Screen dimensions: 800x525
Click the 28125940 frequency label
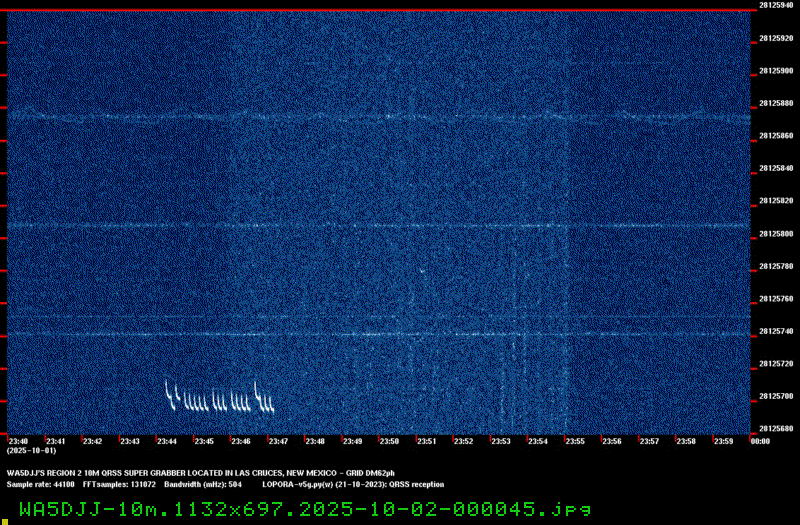point(776,5)
